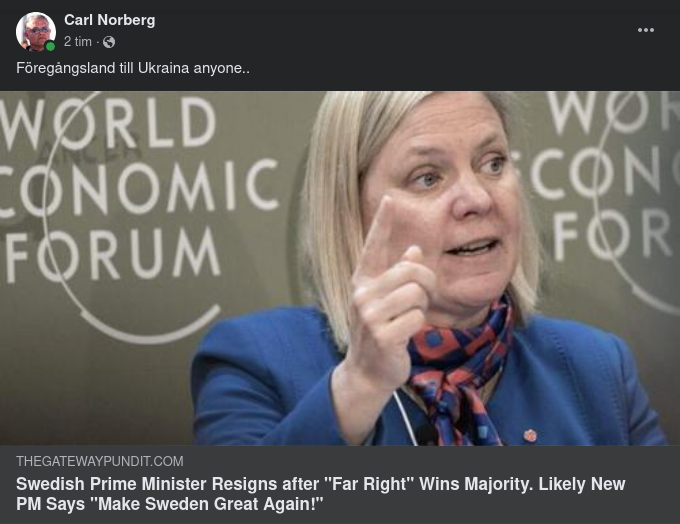Click the globe public audience icon

tap(109, 42)
